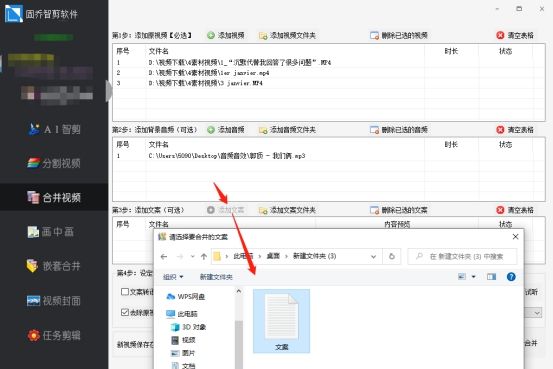Image resolution: width=553 pixels, height=369 pixels.
Task: Click 添加视频文件夹 in step 1
Action: (287, 35)
